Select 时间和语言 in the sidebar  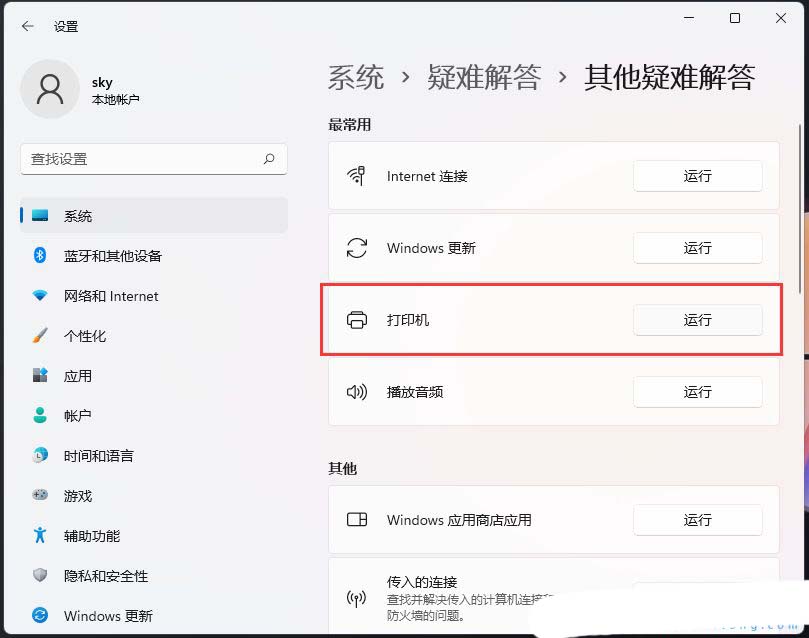[100, 456]
